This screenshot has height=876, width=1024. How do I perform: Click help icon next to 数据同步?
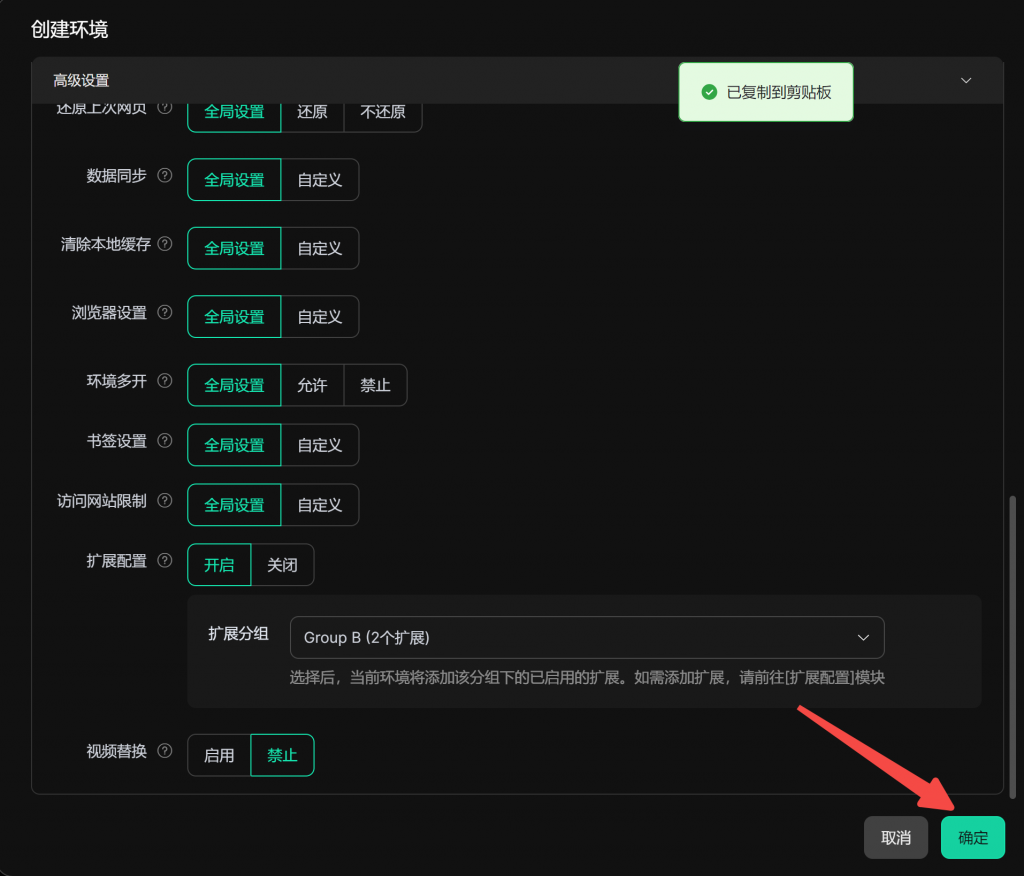[x=165, y=176]
